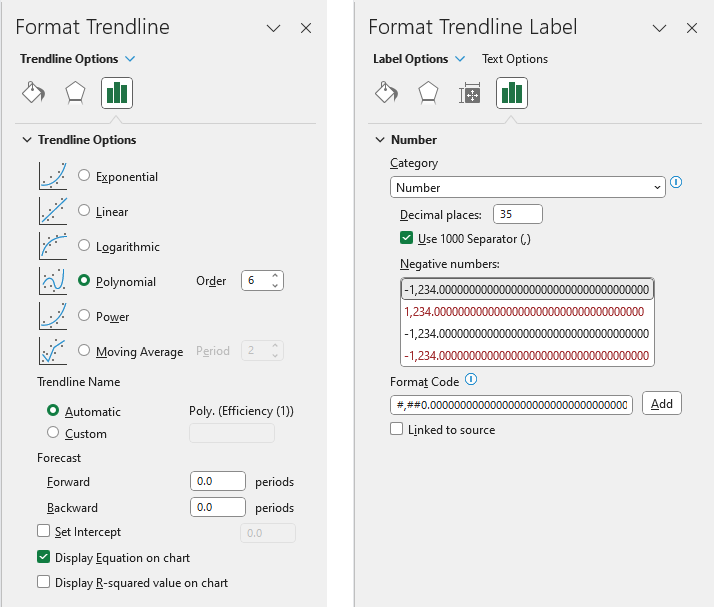
Task: Collapse the Number section
Action: coord(379,140)
